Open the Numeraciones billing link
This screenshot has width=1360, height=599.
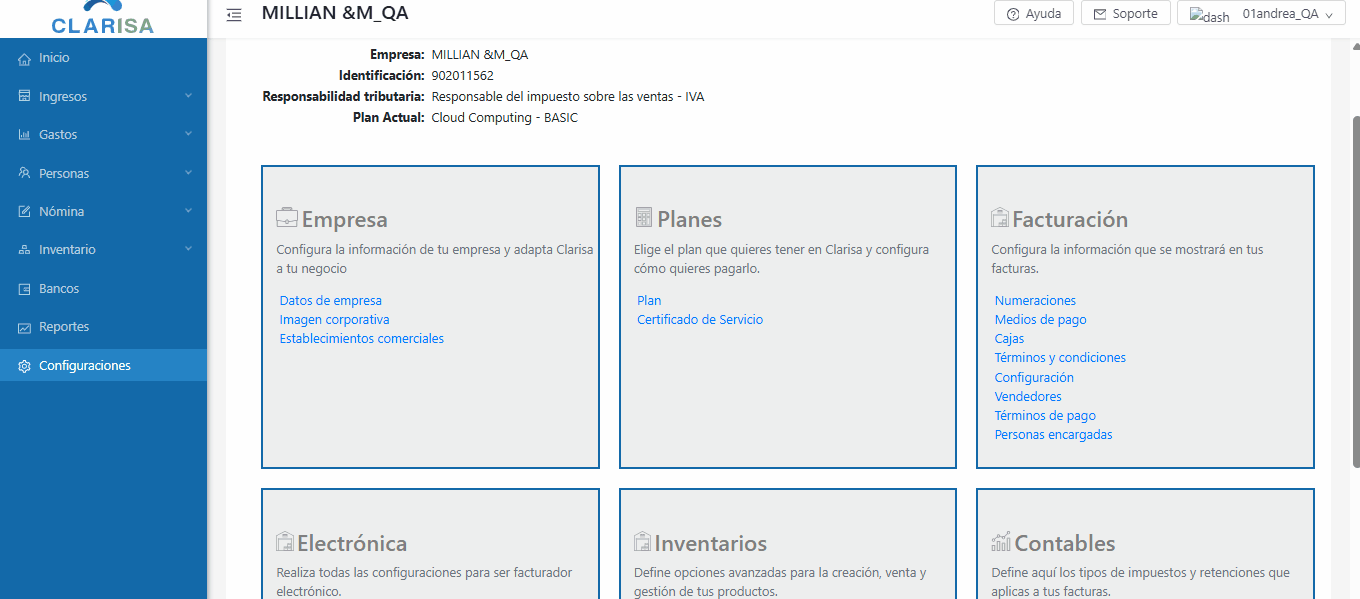coord(1035,301)
